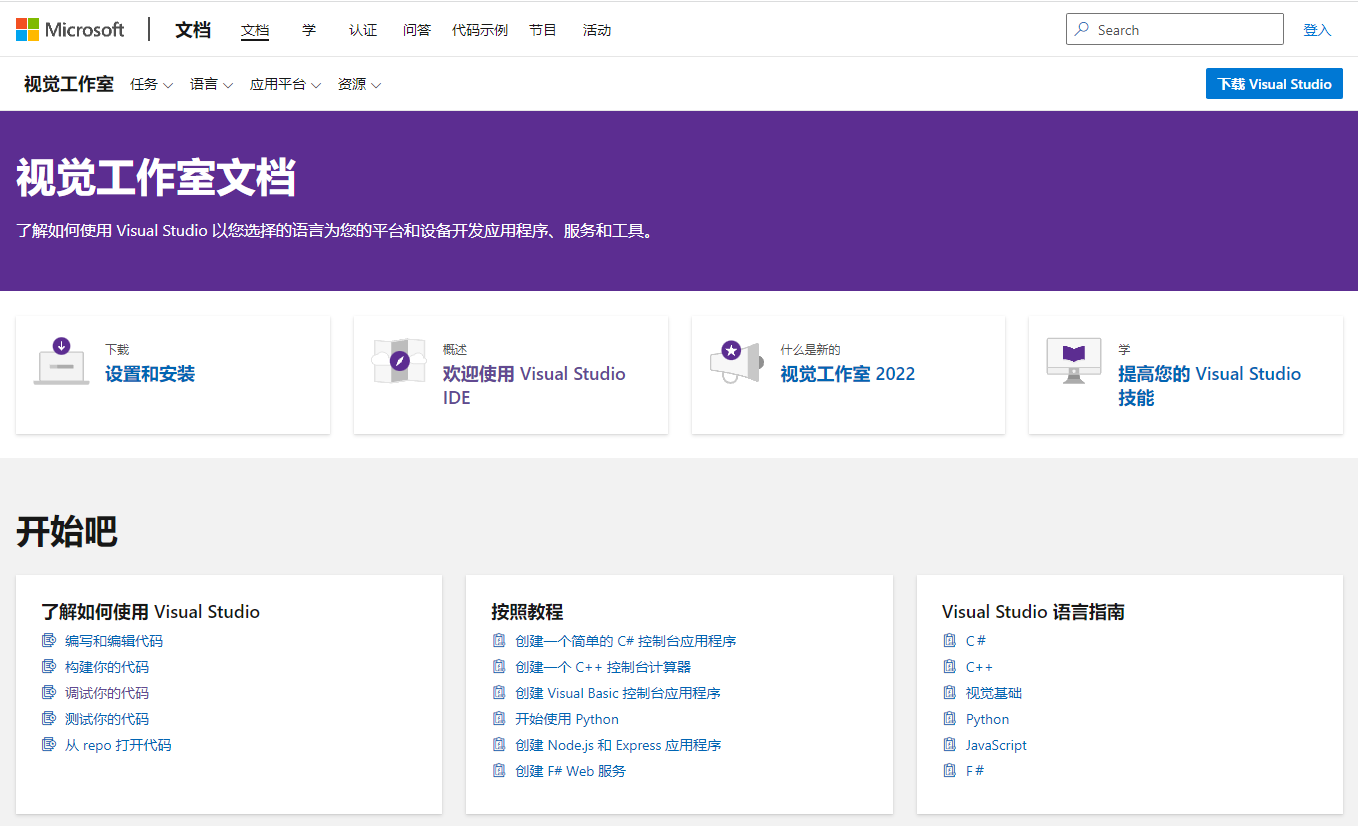
Task: Click the document icon beside 编写和编辑代码
Action: [49, 641]
